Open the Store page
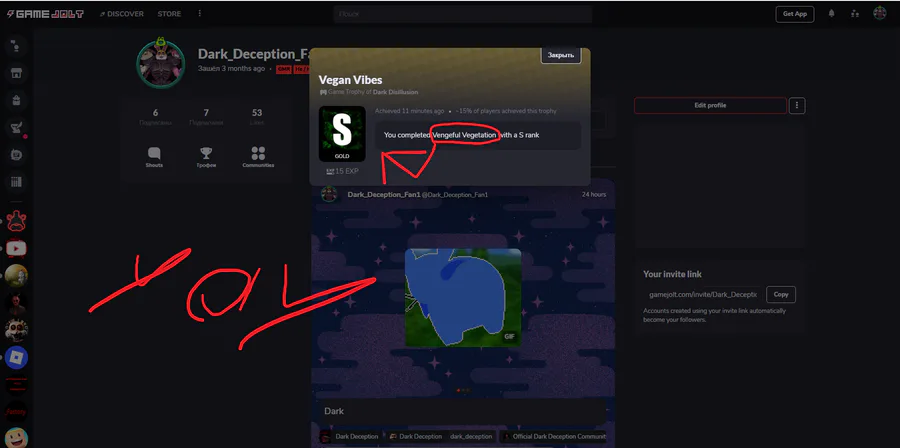Screen dimensions: 900x448 click(x=169, y=14)
